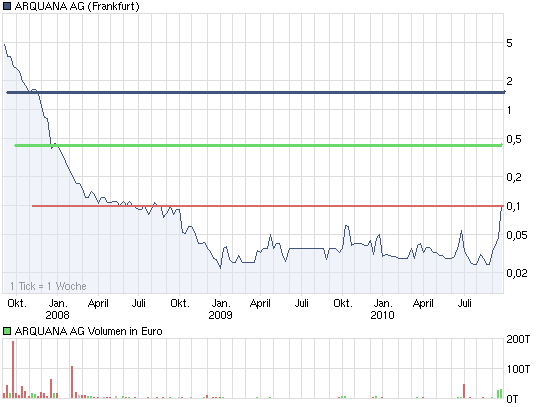Screen dimensions: 545x407
Task: Click the green Volumen legend square
Action: click(x=7, y=331)
